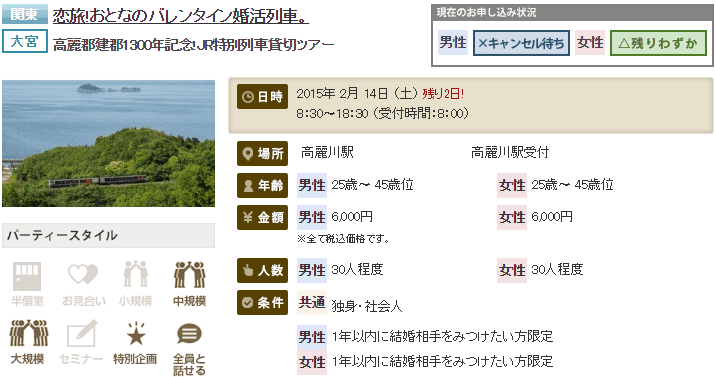Click the 男性 condition 1年以内に結婚相手 line
716x377 pixels.
click(442, 337)
